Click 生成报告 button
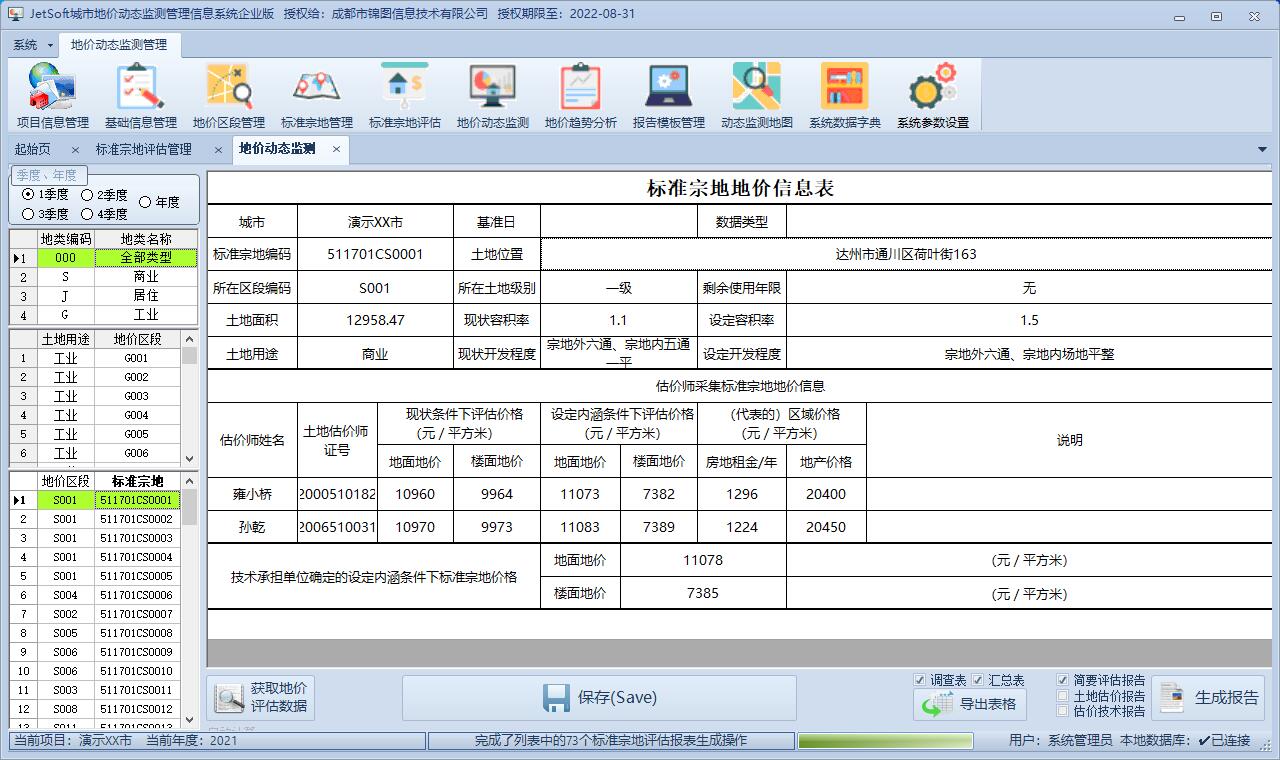Viewport: 1280px width, 760px height. click(x=1208, y=698)
